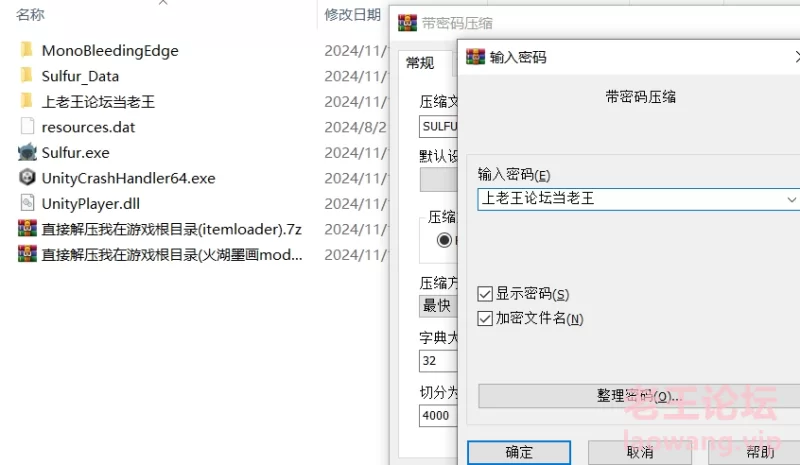Image resolution: width=800 pixels, height=465 pixels.
Task: Select the radio button under 压缩 group
Action: [444, 240]
